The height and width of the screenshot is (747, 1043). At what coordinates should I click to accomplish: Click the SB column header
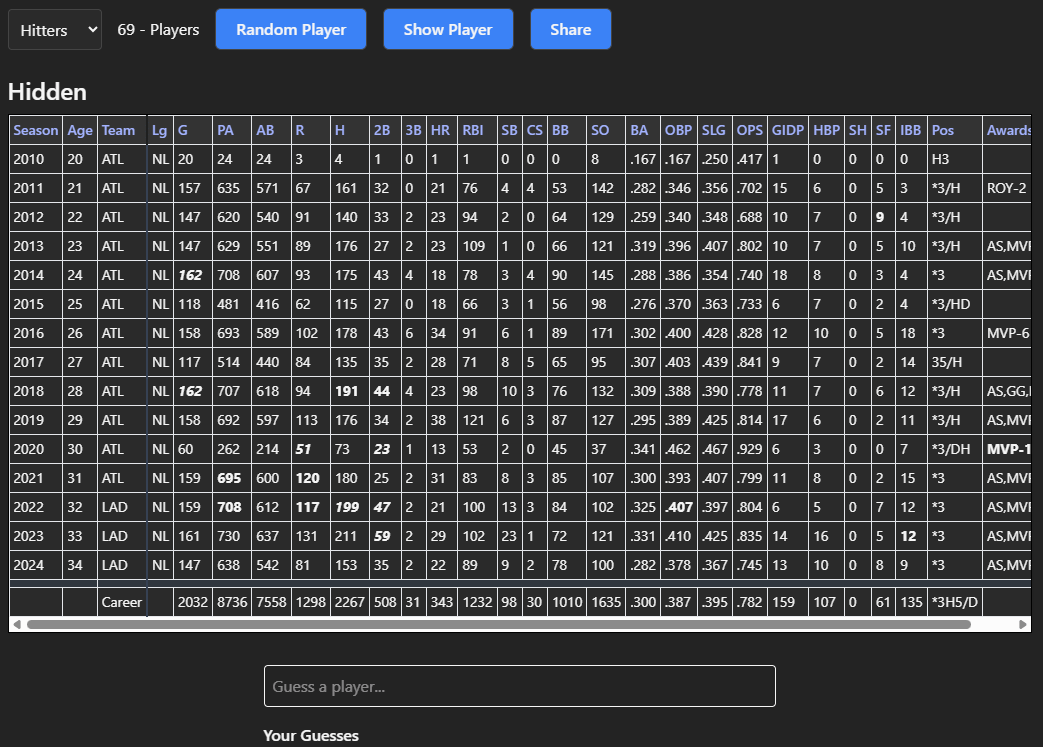[x=509, y=130]
